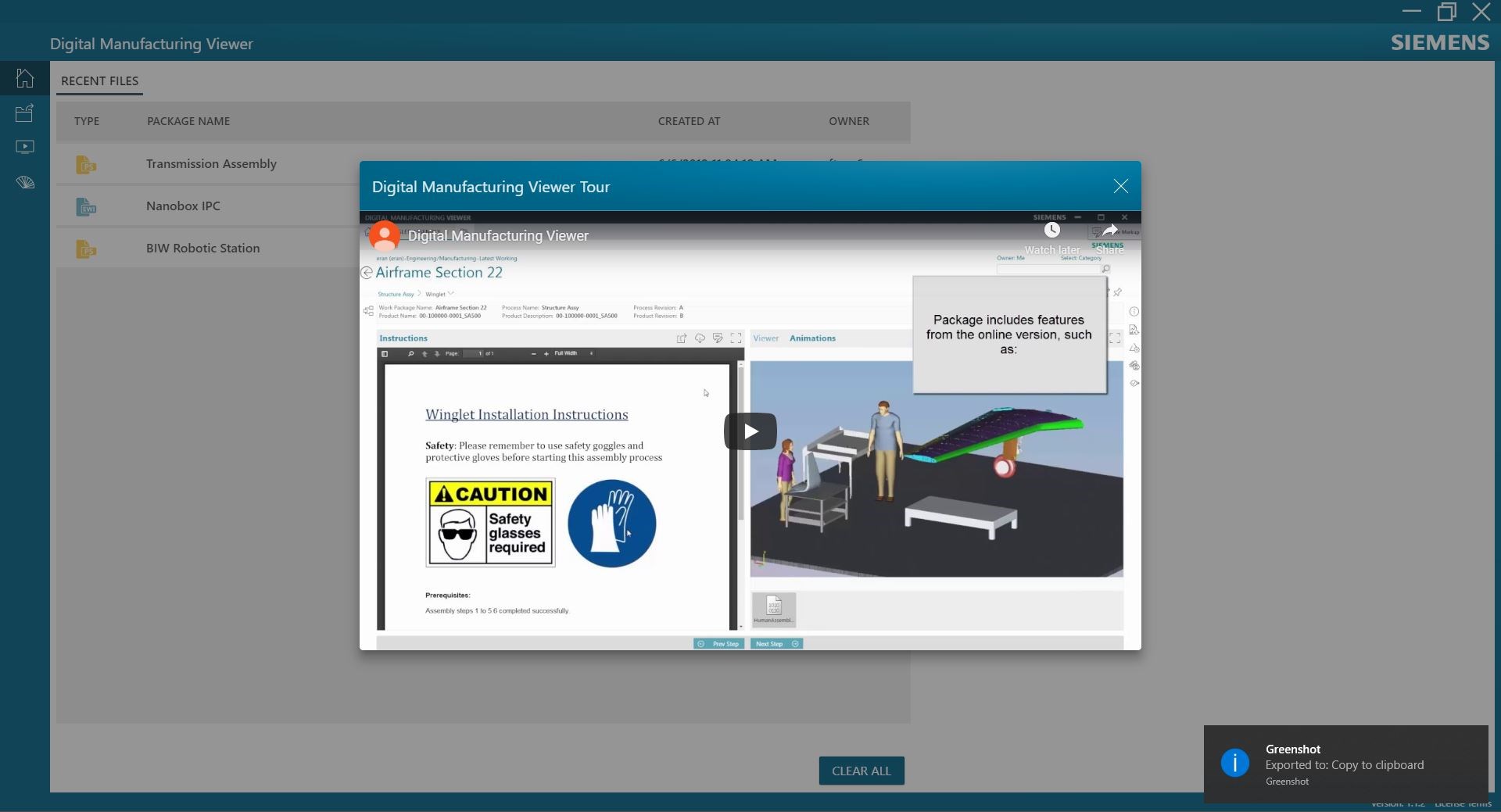1501x812 pixels.
Task: Launch the tour video sidebar icon
Action: pos(25,147)
